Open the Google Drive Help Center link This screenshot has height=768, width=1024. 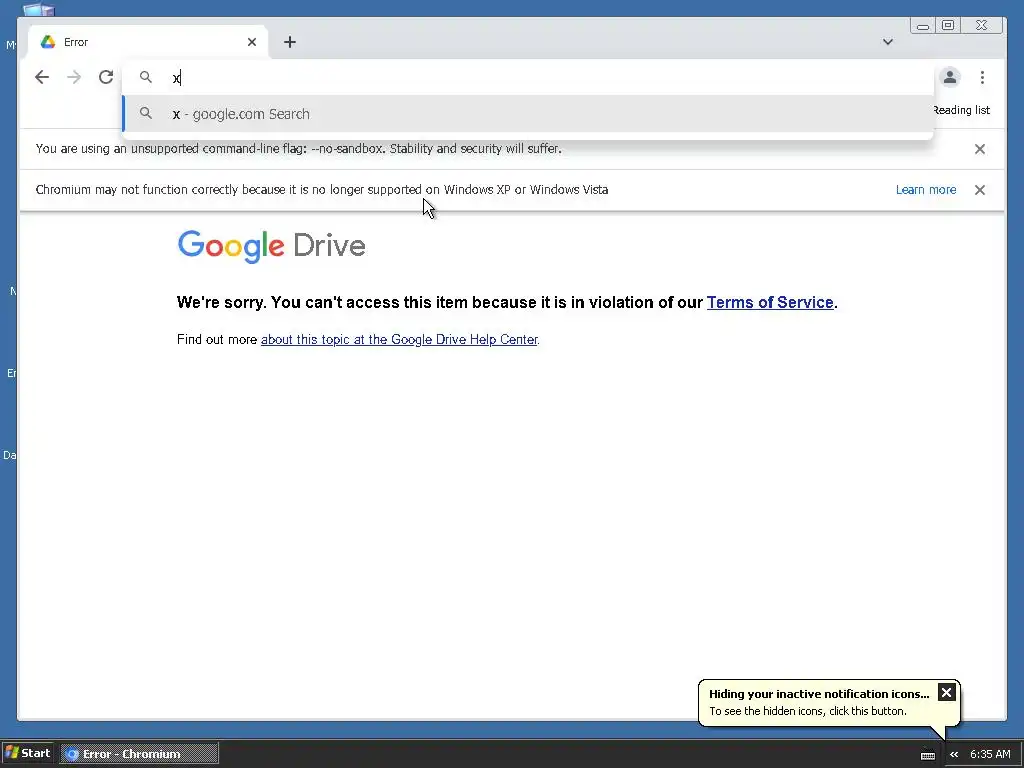pyautogui.click(x=399, y=340)
